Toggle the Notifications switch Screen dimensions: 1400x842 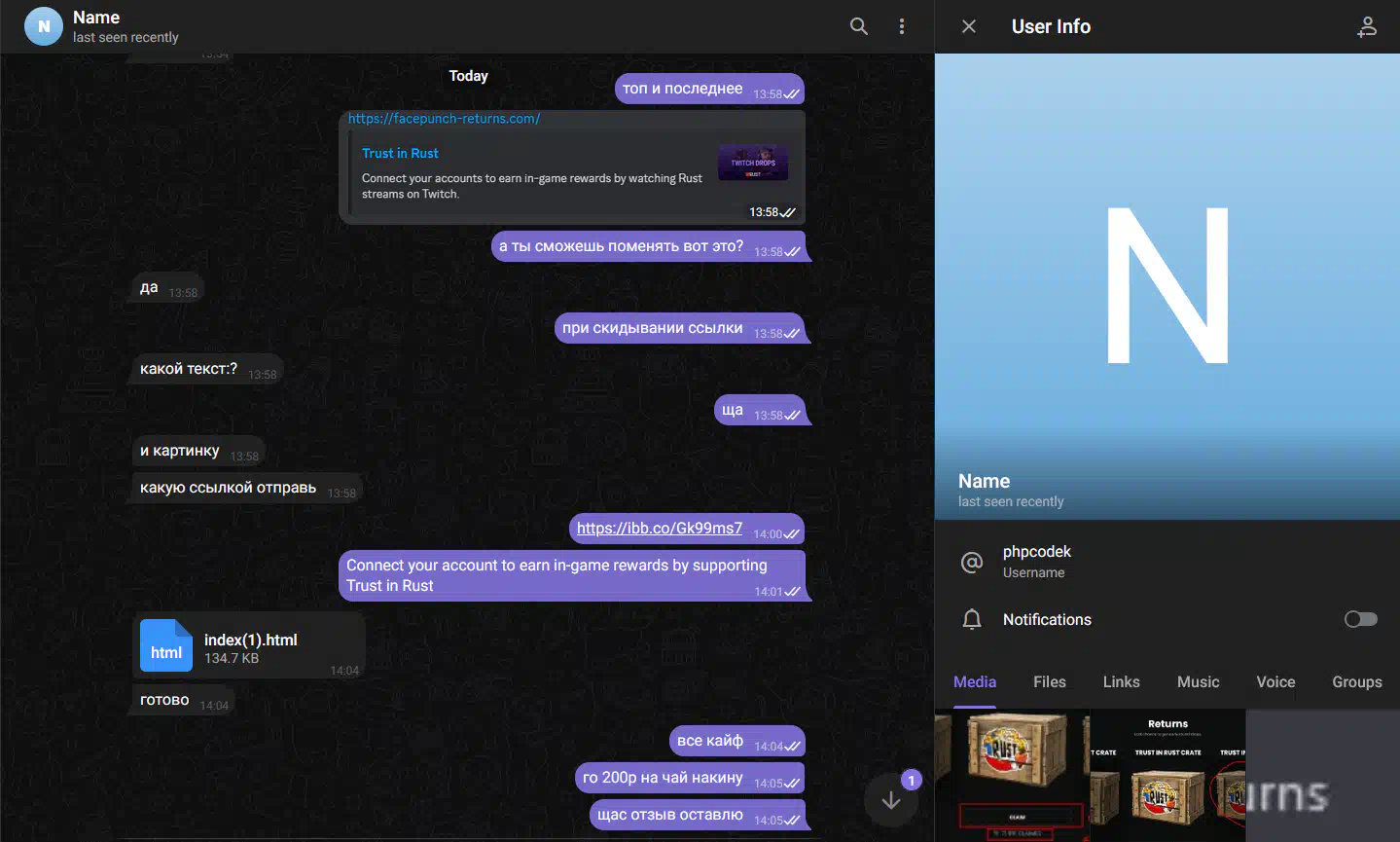tap(1361, 619)
